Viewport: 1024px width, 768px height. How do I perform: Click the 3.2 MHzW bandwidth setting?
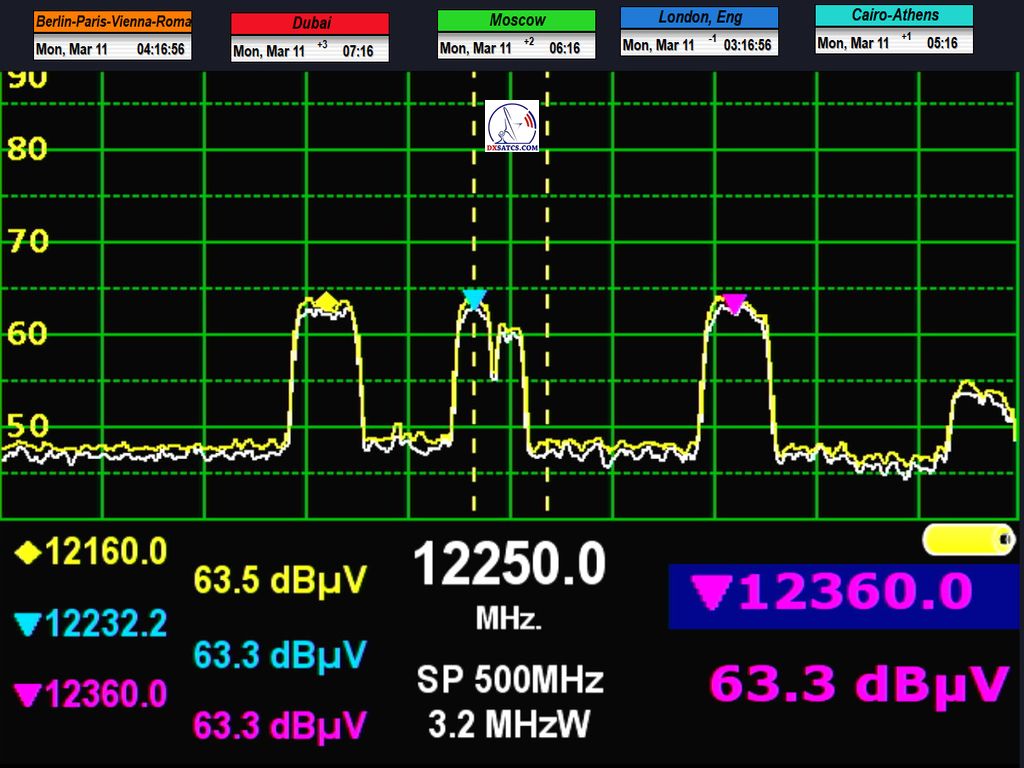(510, 724)
